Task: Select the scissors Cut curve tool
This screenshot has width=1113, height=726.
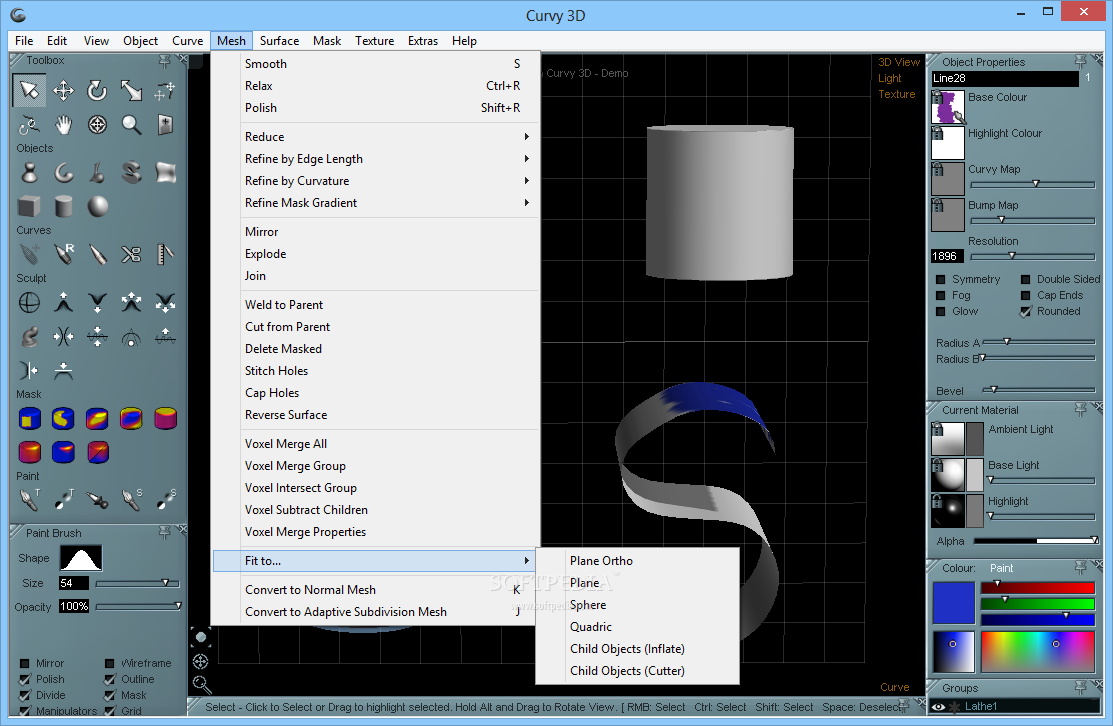Action: coord(131,254)
